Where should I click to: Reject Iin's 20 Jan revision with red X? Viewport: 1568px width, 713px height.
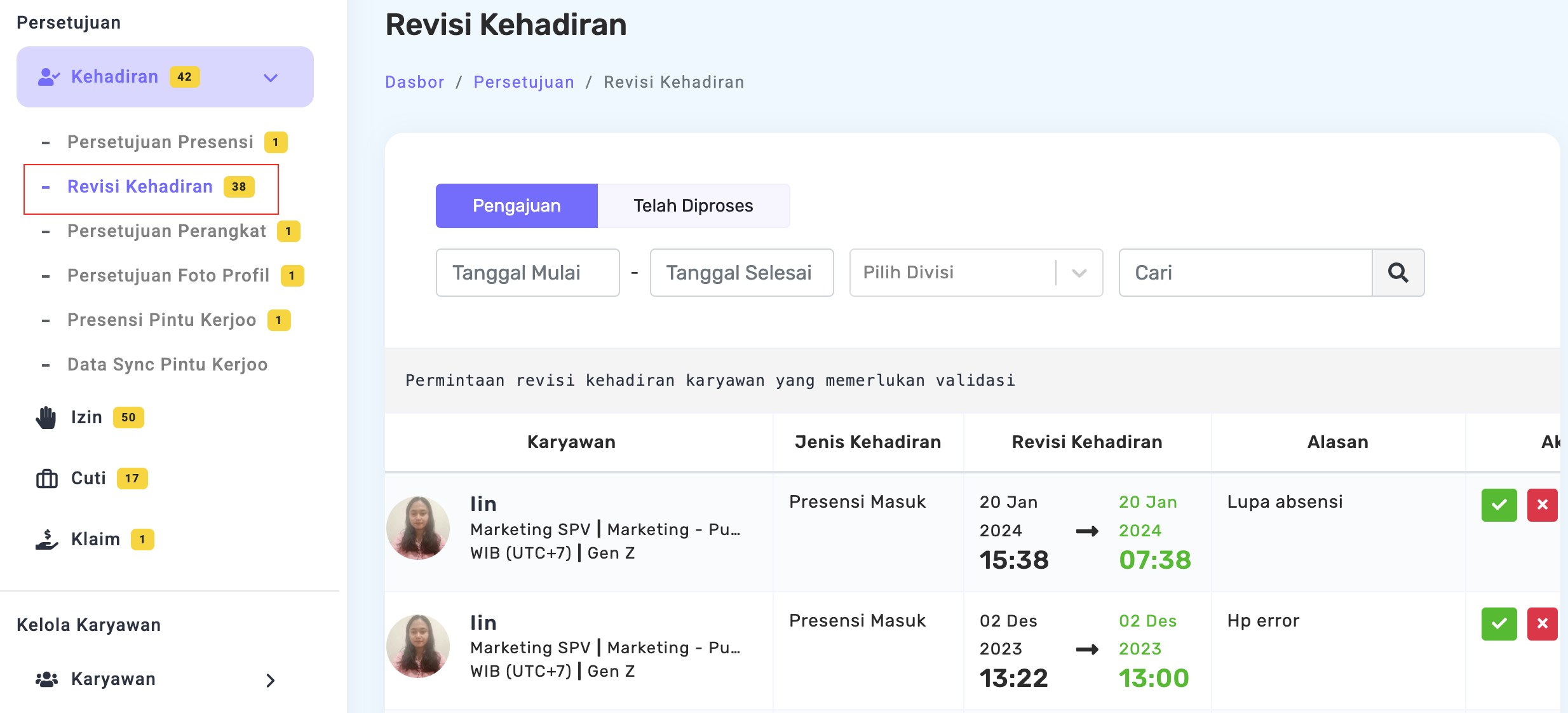click(x=1542, y=505)
